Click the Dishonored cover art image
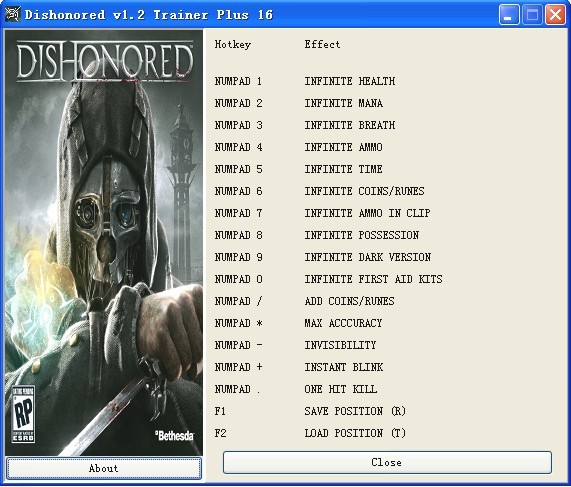Screen dimensions: 571x487 (x=104, y=242)
